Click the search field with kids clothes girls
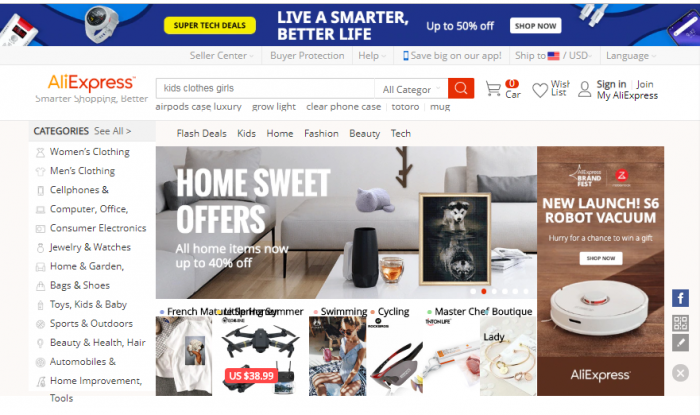The image size is (700, 415). pos(265,88)
